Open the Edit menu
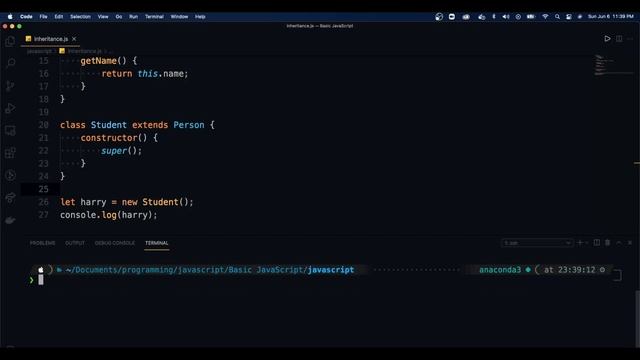The height and width of the screenshot is (360, 640). pyautogui.click(x=59, y=17)
